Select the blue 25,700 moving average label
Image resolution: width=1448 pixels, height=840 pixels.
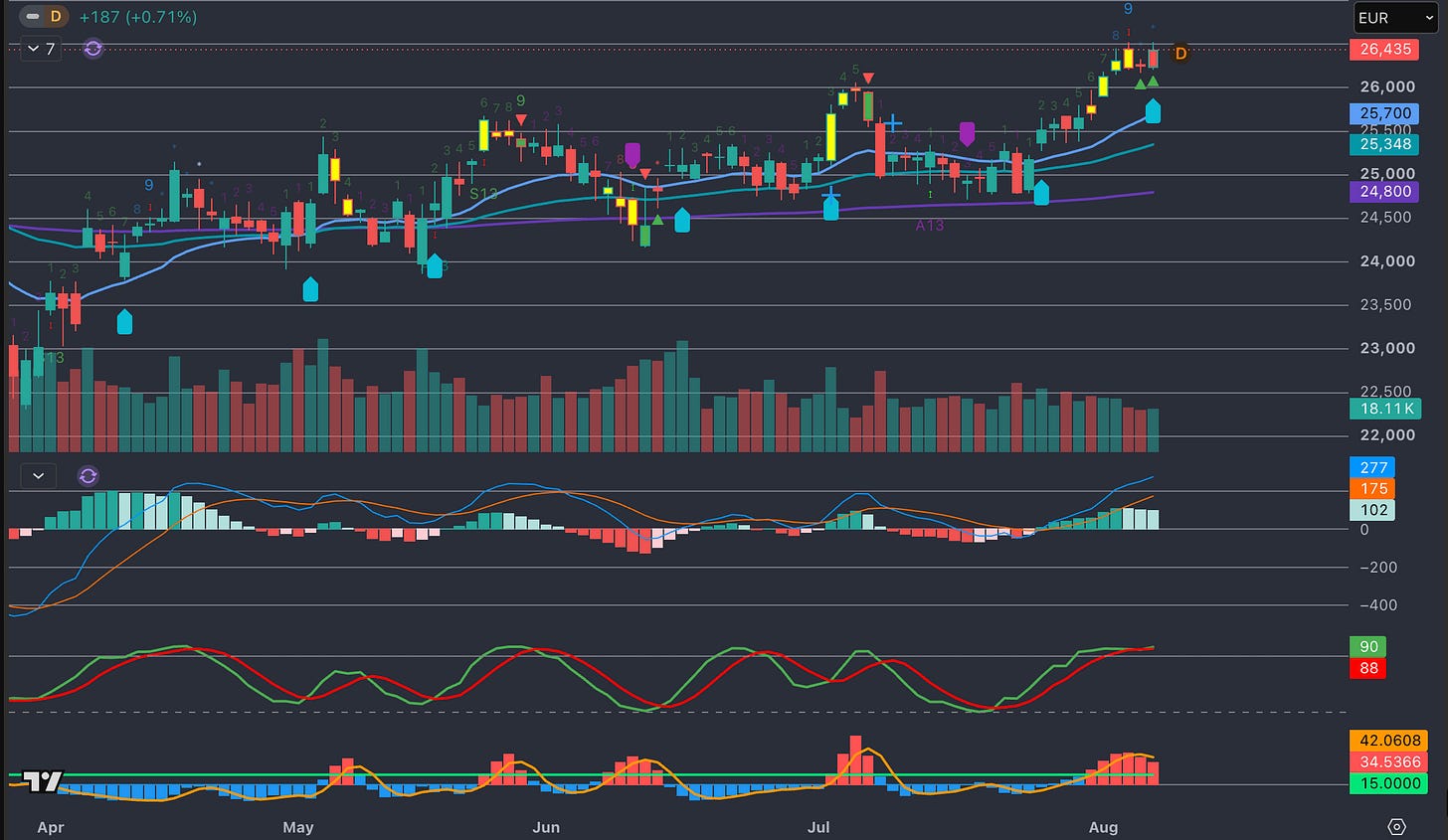coord(1384,114)
